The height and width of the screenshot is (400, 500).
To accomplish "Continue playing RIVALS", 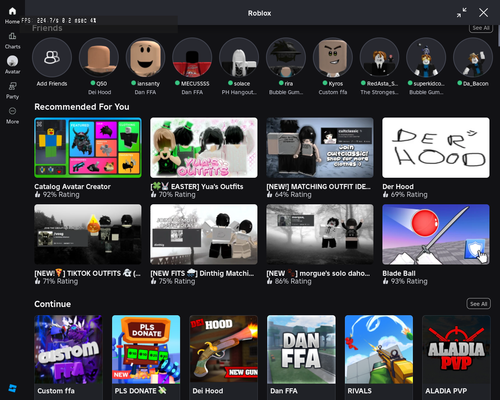I will [379, 349].
